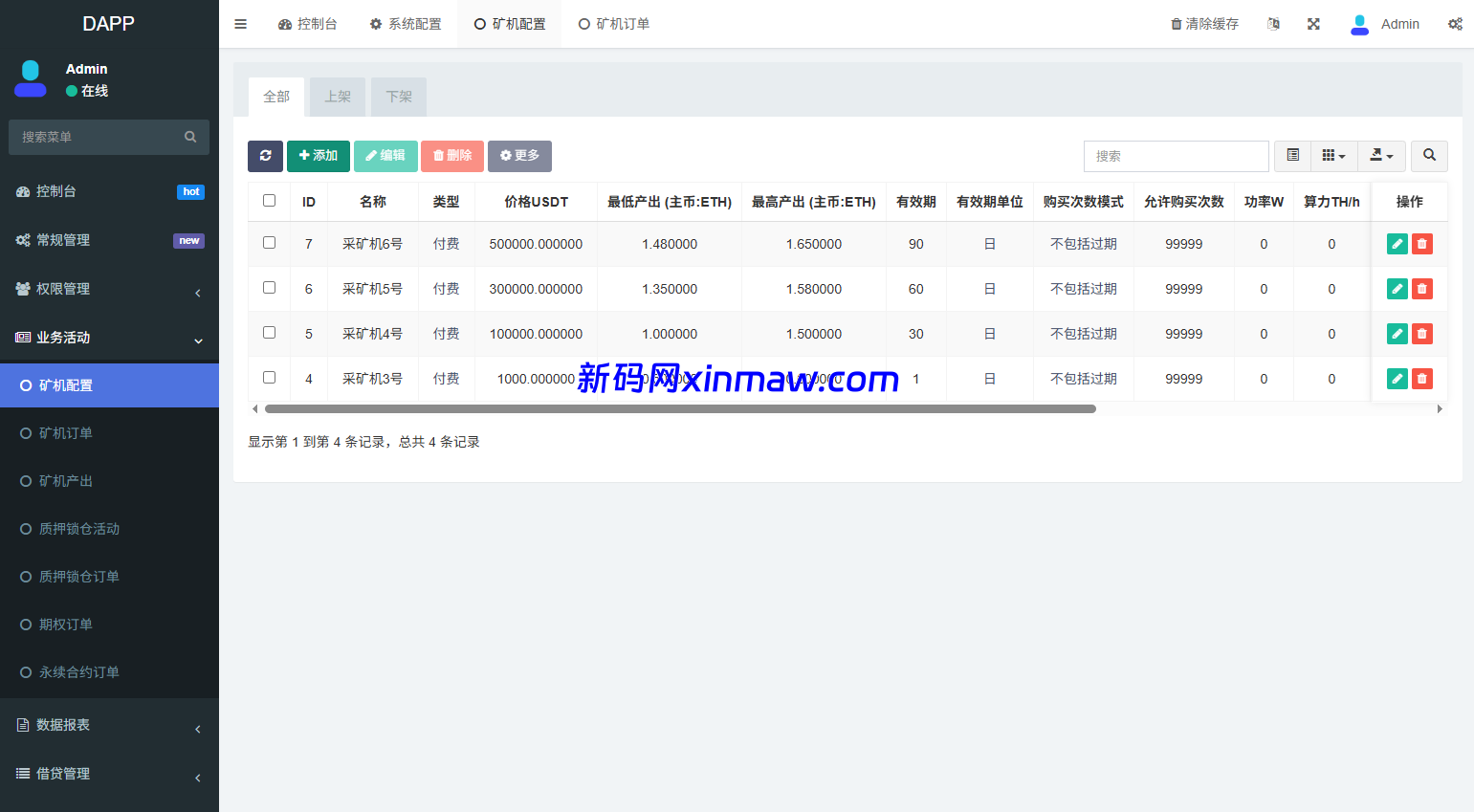Image resolution: width=1474 pixels, height=812 pixels.
Task: Click the green edit icon for 采矿机6号
Action: click(x=1397, y=244)
